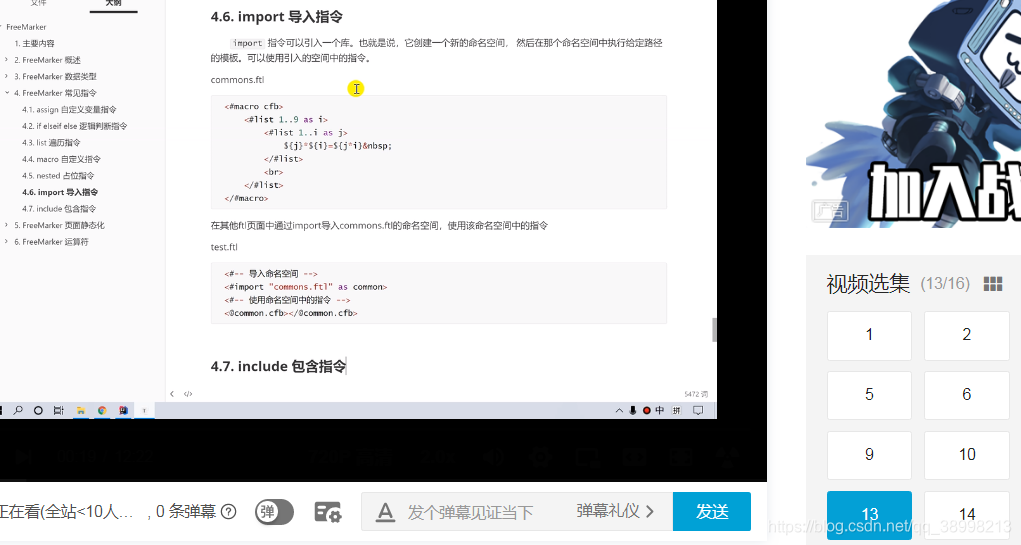Viewport: 1021px width, 545px height.
Task: Switch the input language via the 中 indicator
Action: point(660,410)
